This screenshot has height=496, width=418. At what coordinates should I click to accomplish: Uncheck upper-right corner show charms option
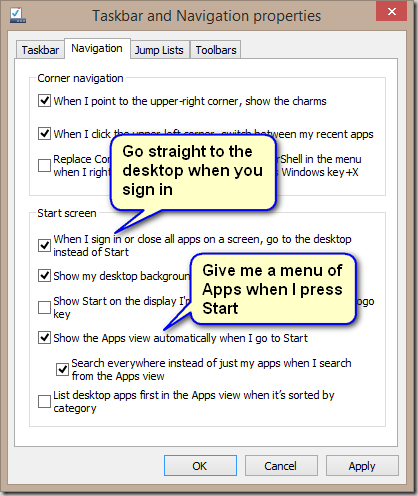(x=44, y=100)
